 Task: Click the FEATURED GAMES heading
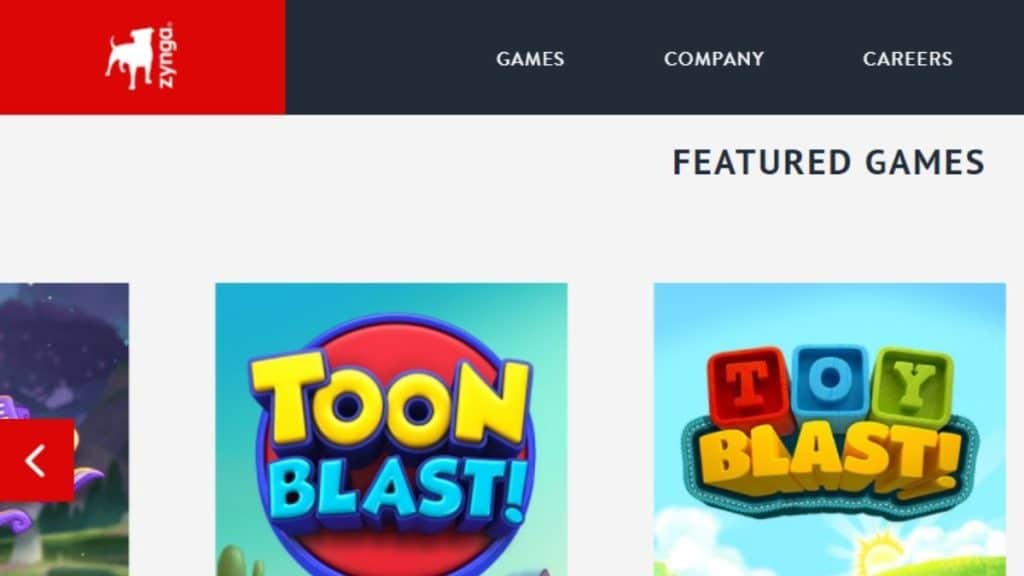tap(829, 162)
